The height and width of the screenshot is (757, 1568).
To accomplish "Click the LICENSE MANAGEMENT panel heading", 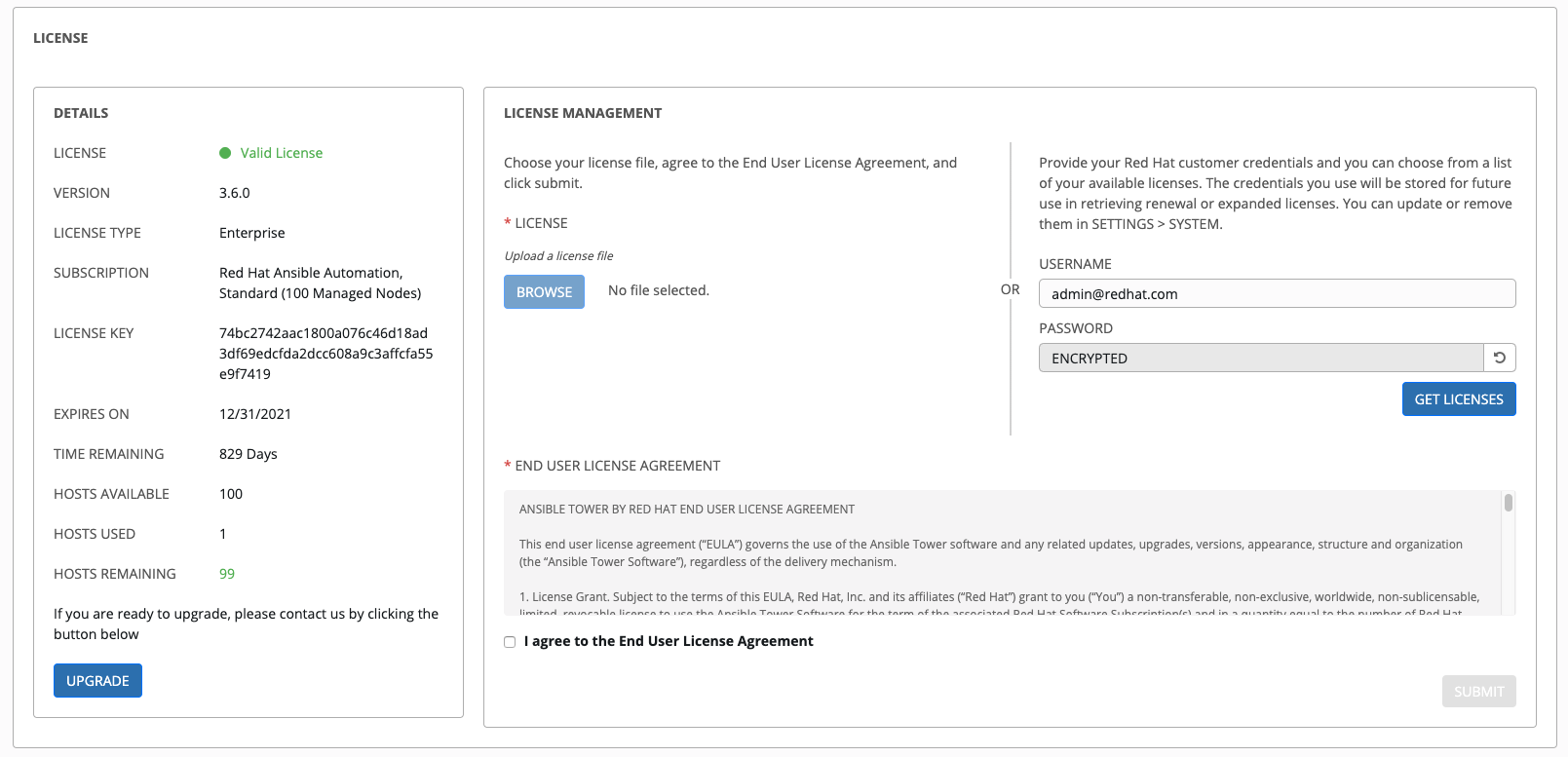I will click(583, 113).
